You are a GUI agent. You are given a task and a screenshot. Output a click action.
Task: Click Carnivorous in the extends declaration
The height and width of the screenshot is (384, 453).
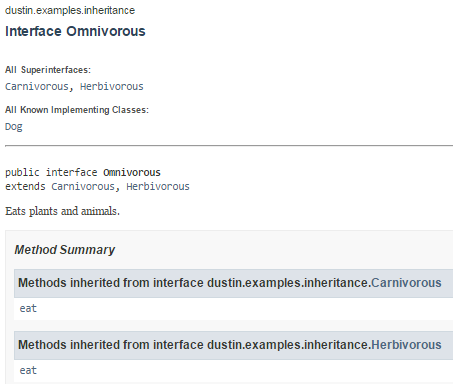83,186
